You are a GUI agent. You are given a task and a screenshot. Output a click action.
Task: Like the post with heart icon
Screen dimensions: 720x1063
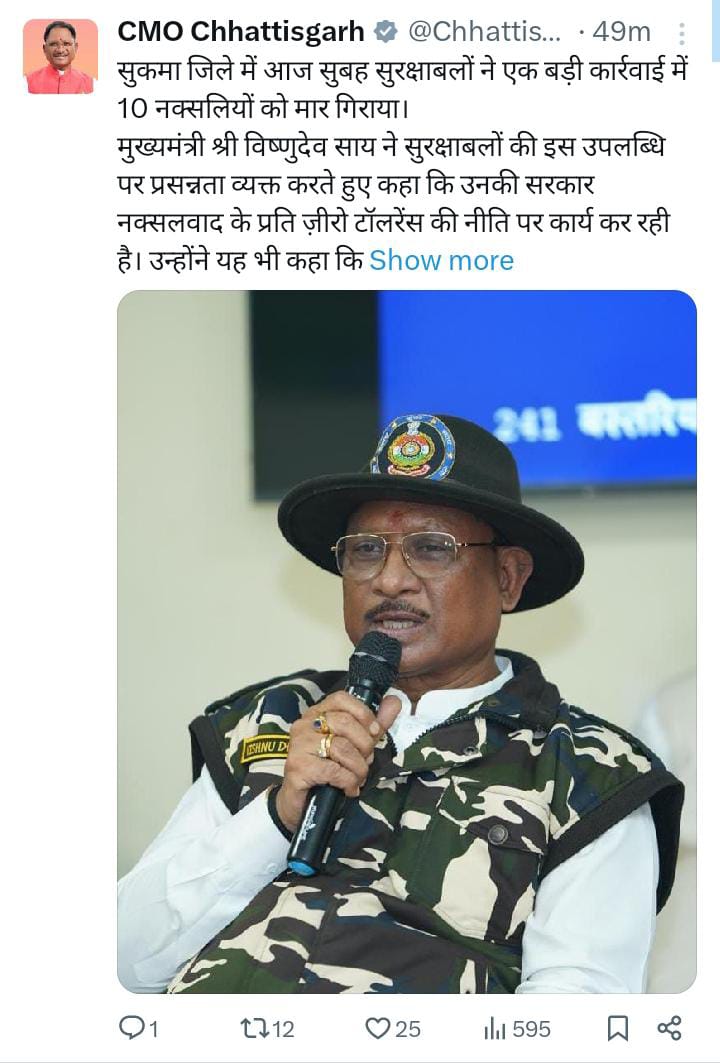(377, 1028)
